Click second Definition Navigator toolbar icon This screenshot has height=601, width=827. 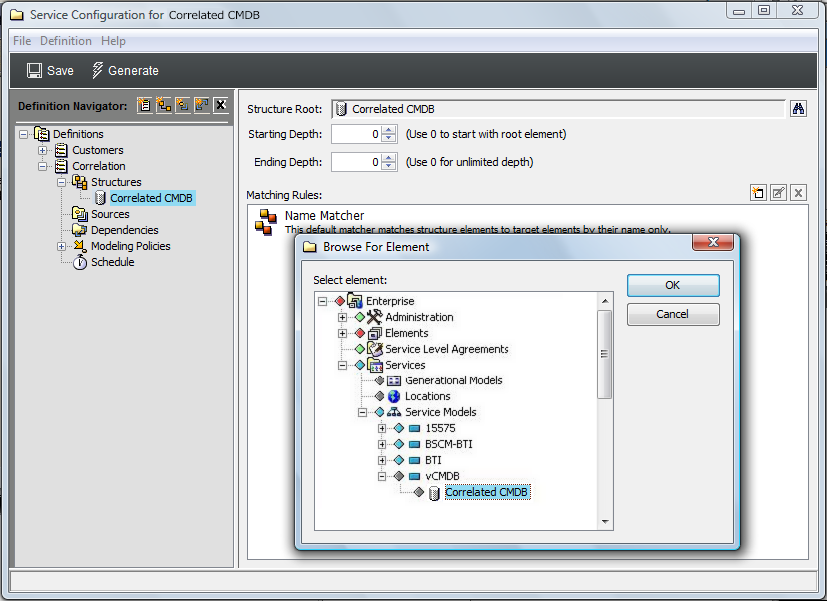pos(164,105)
